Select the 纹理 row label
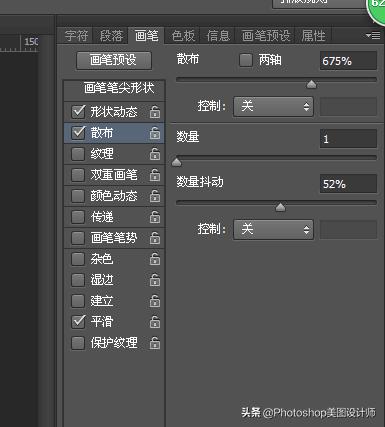Viewport: 385px width, 427px height. pos(102,154)
